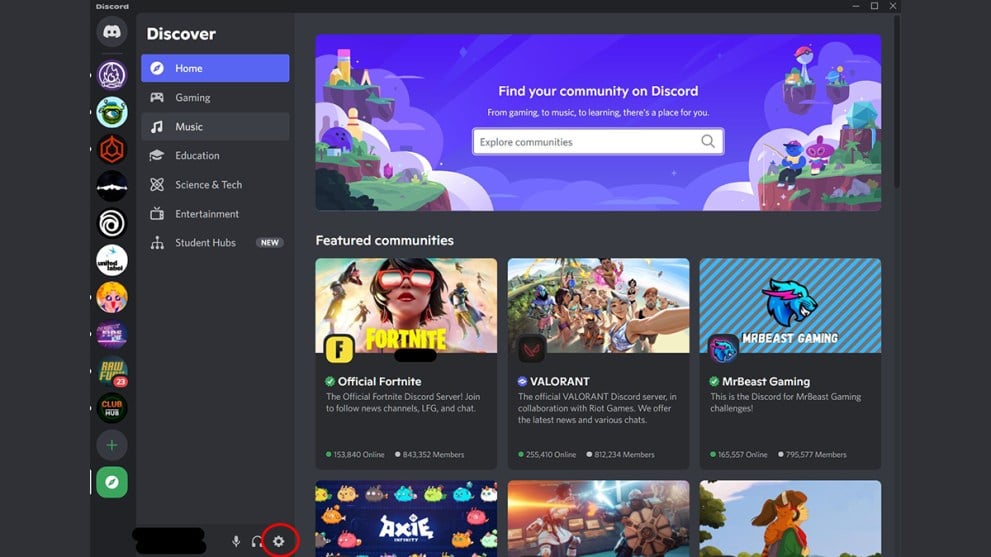Image resolution: width=991 pixels, height=557 pixels.
Task: Click the Add a Server plus button
Action: (x=112, y=445)
